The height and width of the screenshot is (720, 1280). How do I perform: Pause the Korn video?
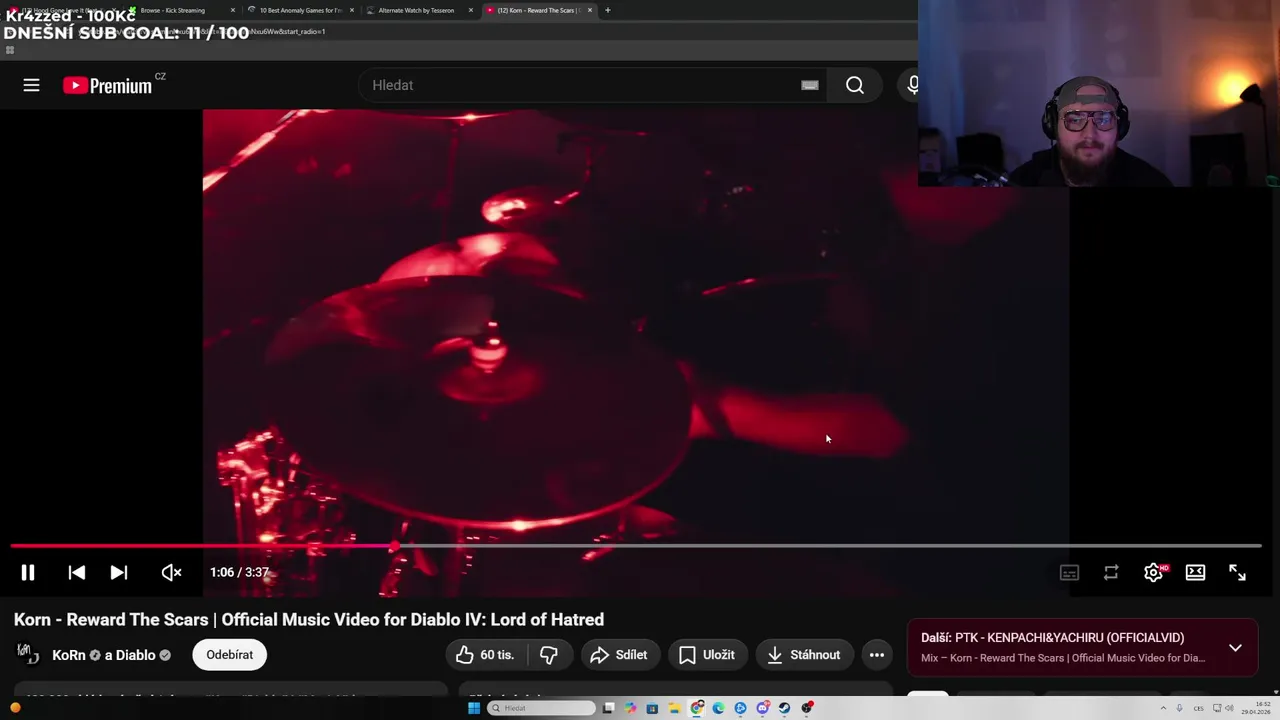[x=28, y=572]
